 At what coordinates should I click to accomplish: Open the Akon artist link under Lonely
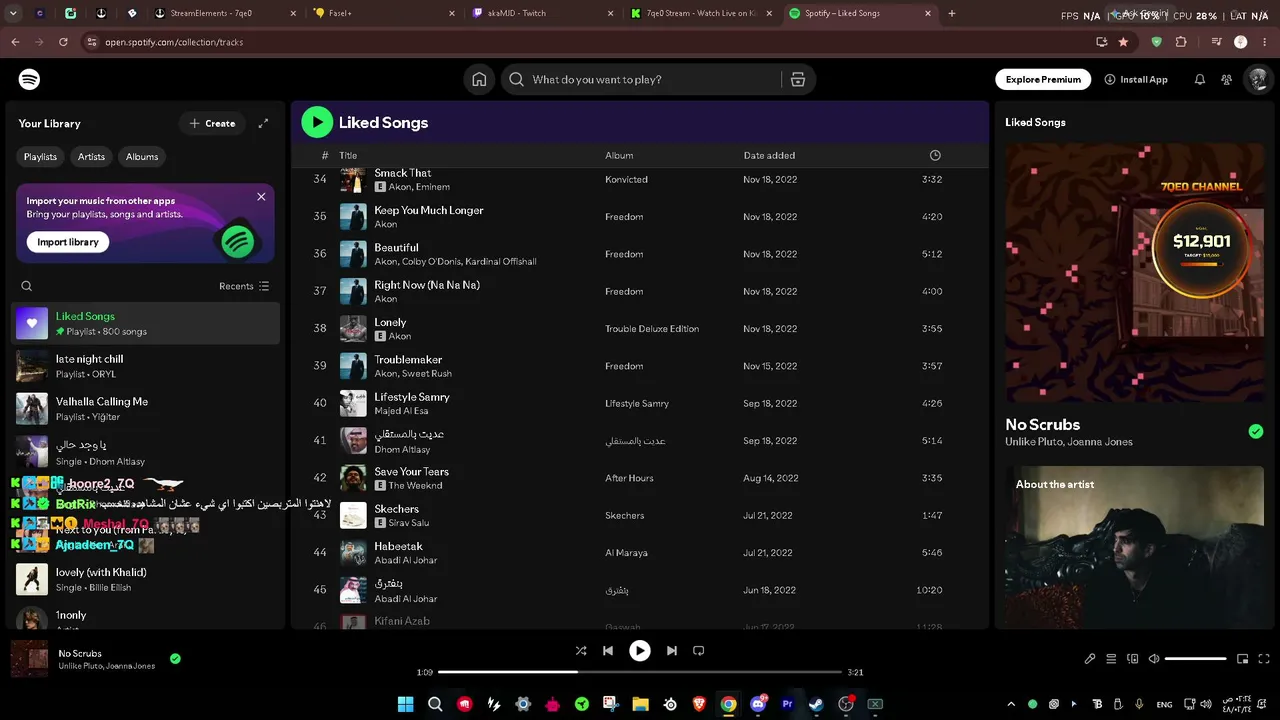tap(399, 337)
